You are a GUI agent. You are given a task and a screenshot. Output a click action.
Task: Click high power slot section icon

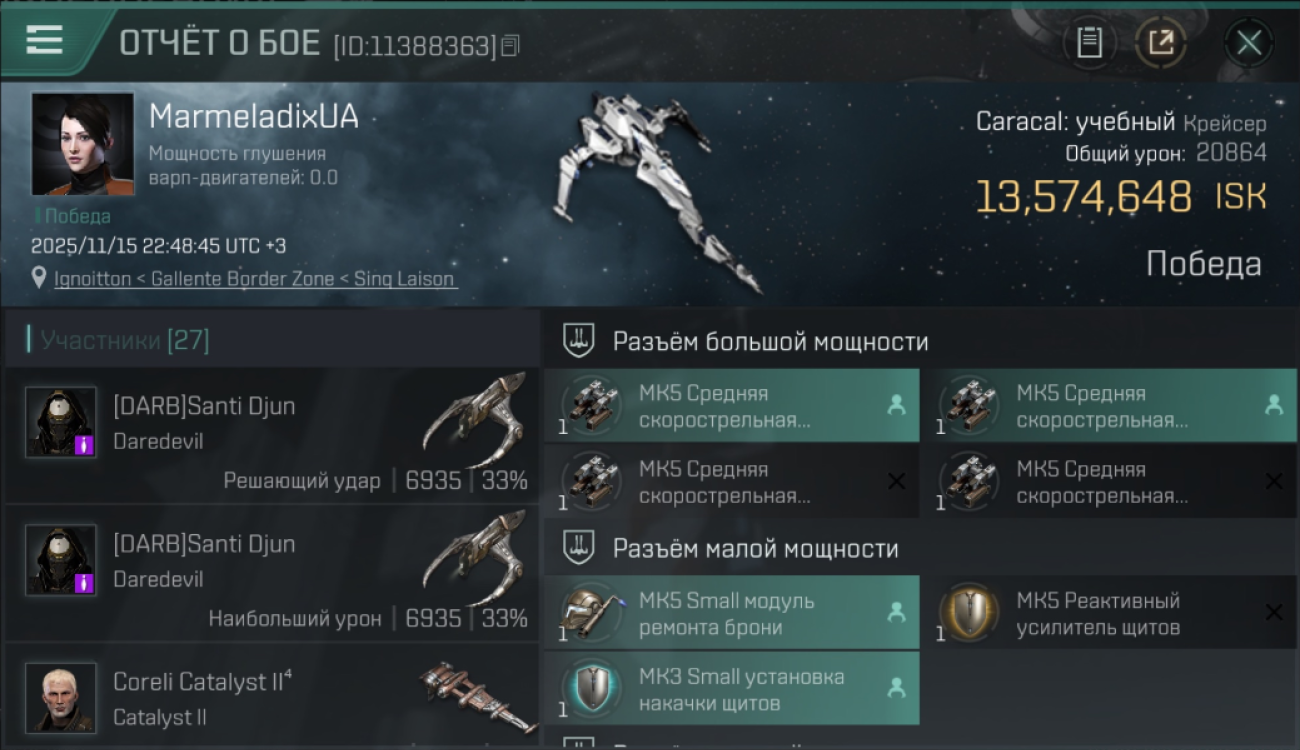coord(578,341)
